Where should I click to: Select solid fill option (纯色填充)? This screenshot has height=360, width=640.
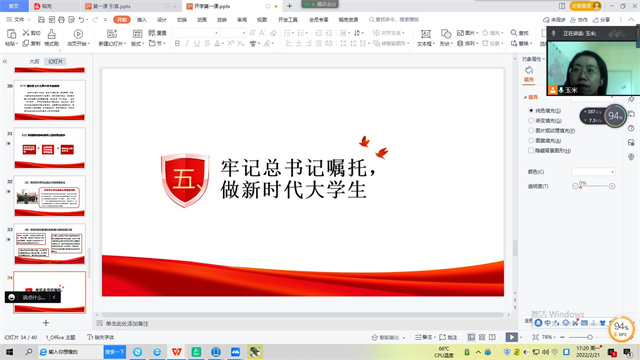(x=544, y=111)
